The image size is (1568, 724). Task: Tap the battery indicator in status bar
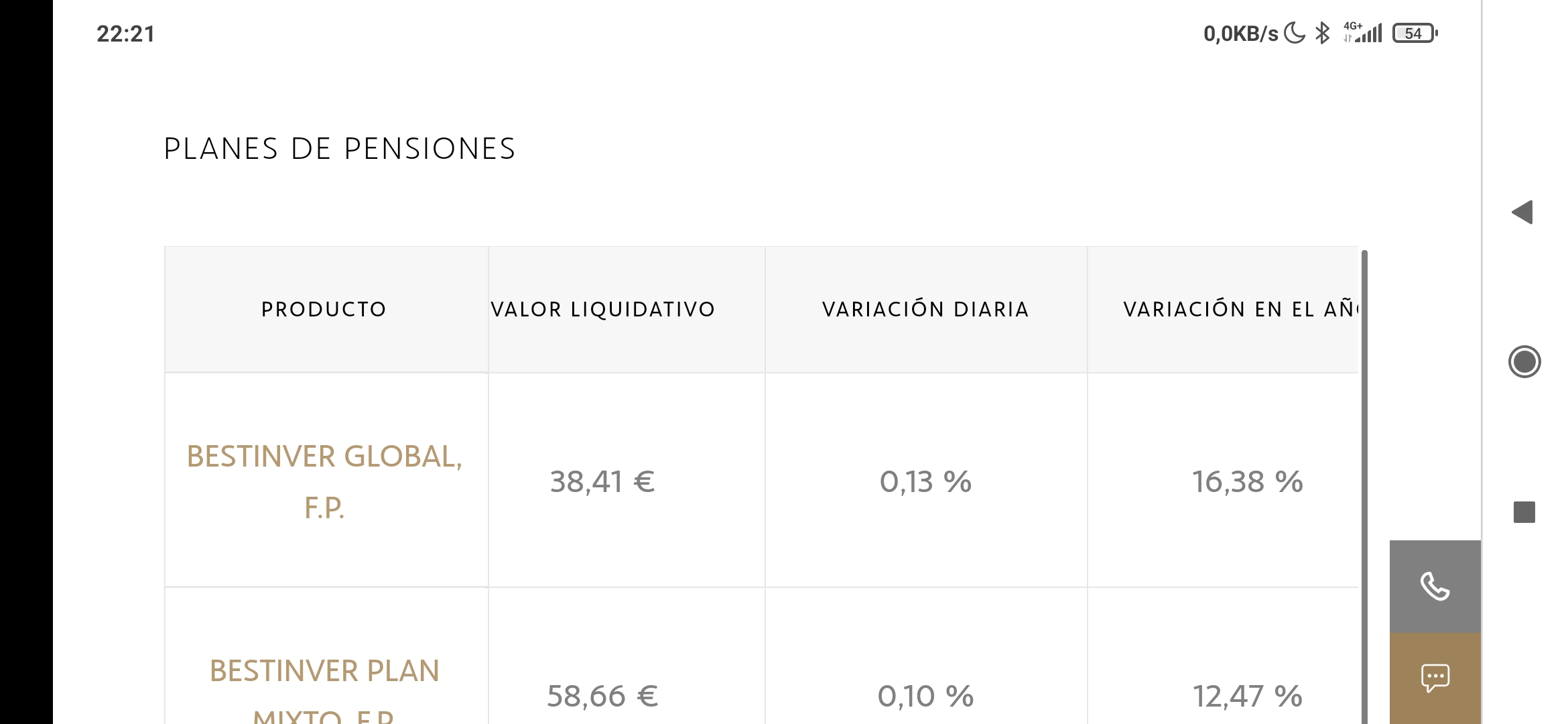(1415, 34)
